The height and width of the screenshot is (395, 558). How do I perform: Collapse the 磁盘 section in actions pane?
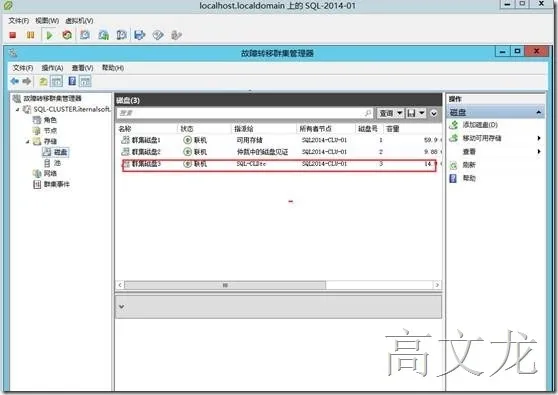click(538, 112)
